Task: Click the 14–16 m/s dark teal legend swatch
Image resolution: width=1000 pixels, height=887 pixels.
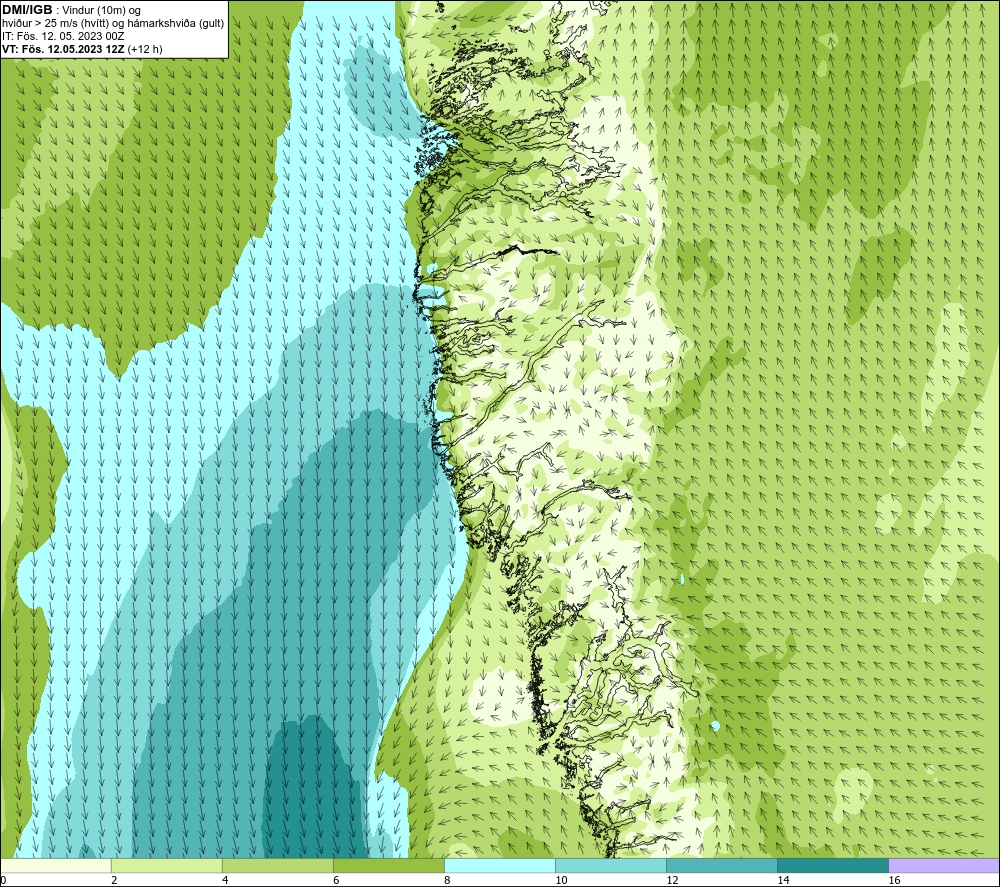Action: [833, 865]
